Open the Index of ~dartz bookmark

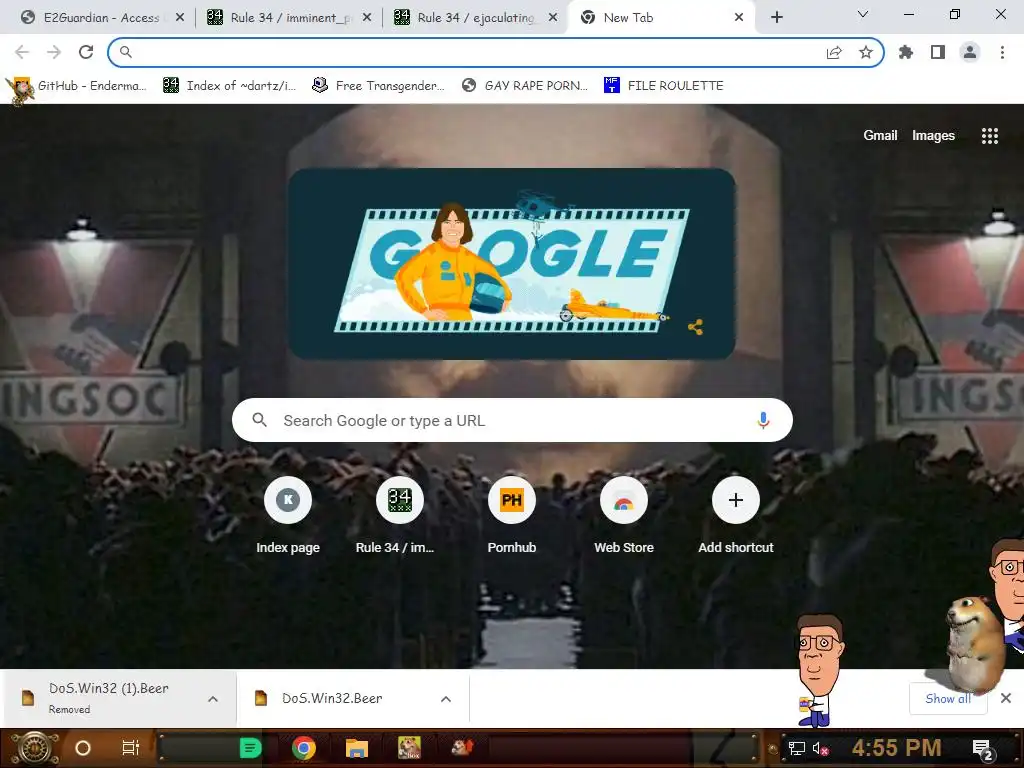[x=230, y=86]
